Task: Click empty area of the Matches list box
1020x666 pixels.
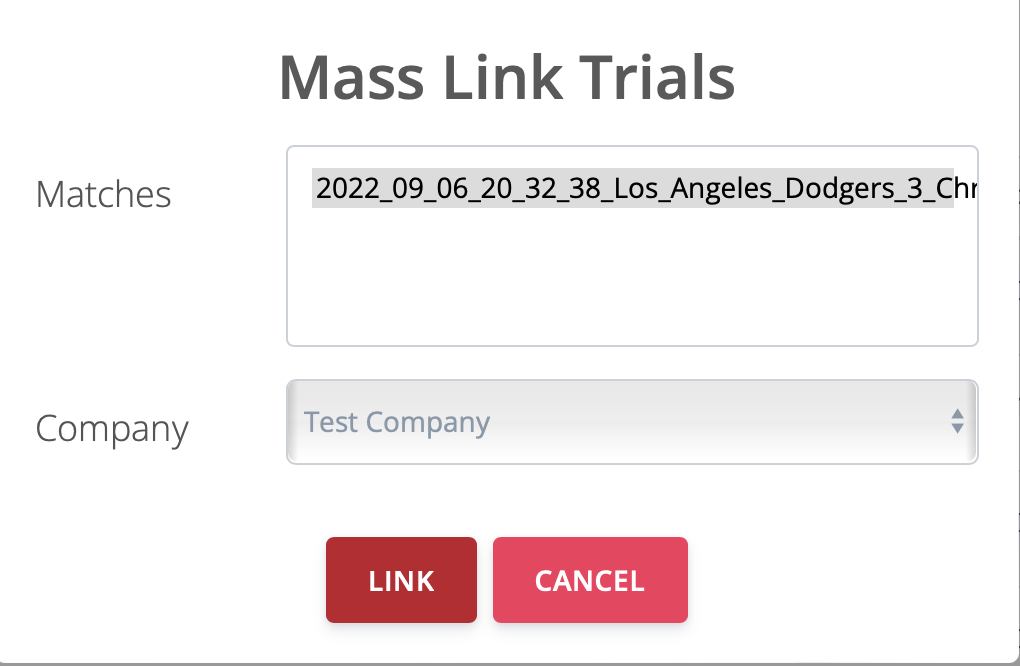Action: click(x=631, y=280)
